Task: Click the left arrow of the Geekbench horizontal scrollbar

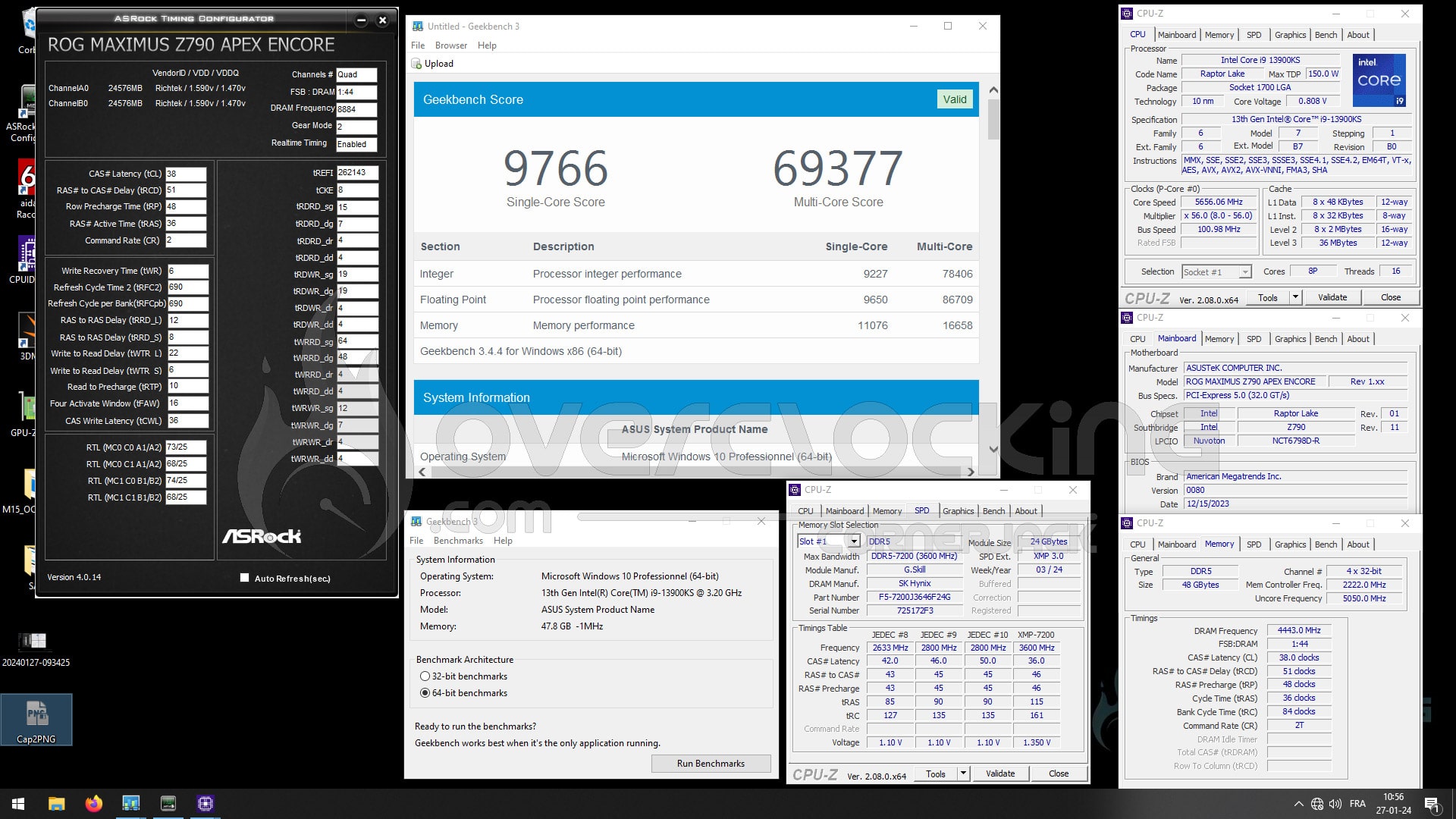Action: pos(422,472)
